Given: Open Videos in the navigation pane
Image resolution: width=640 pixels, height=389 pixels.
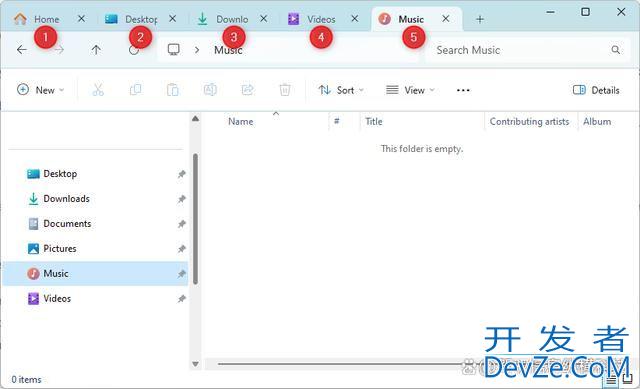Looking at the screenshot, I should [96, 298].
